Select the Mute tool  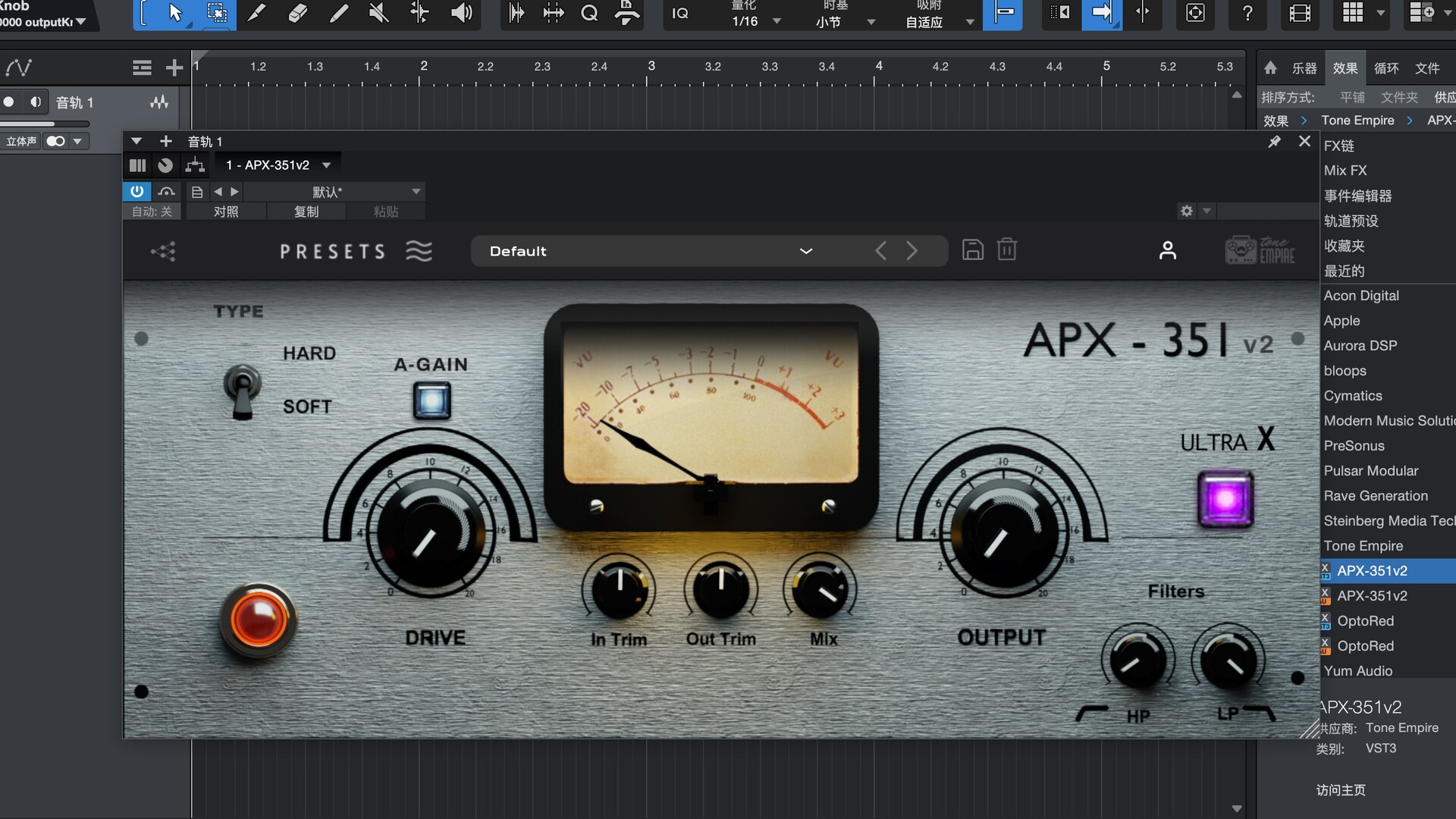click(378, 14)
